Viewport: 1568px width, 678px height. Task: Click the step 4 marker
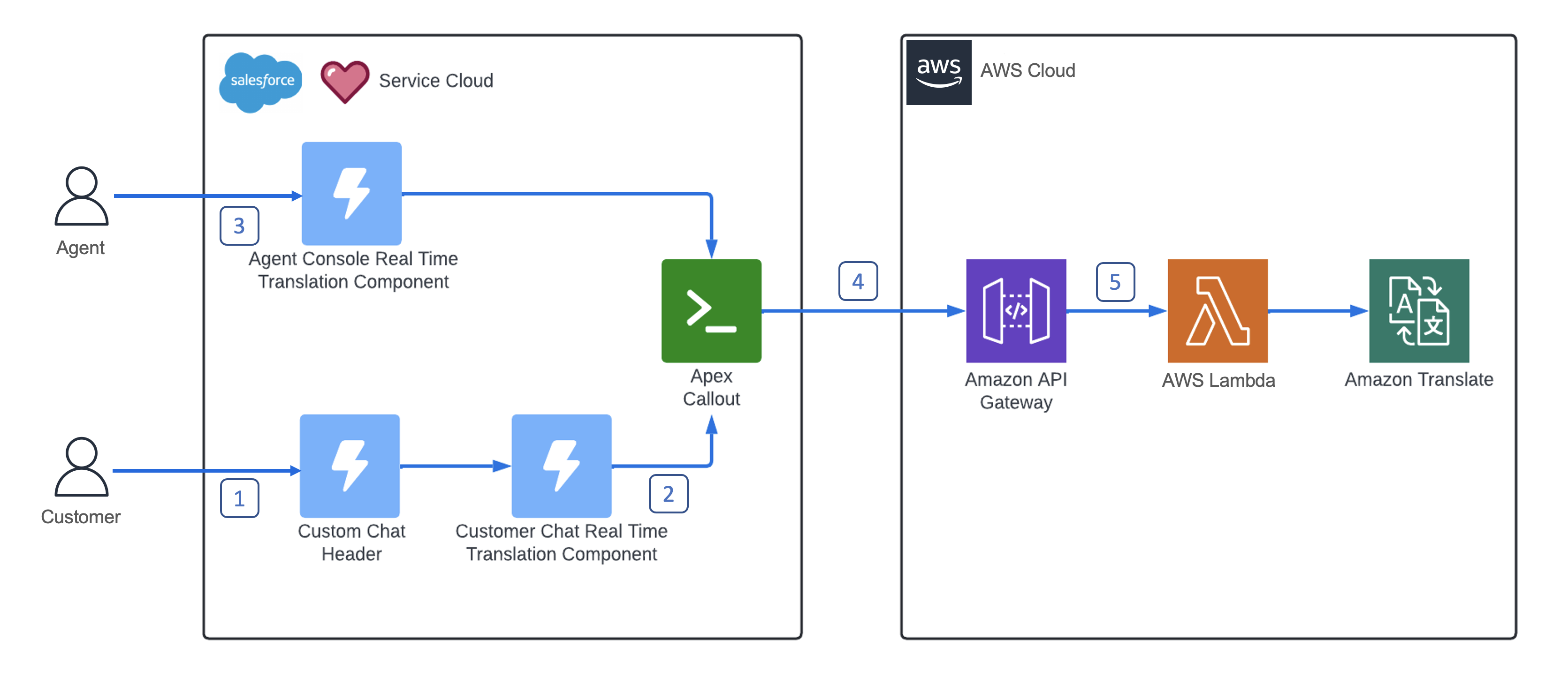click(858, 281)
